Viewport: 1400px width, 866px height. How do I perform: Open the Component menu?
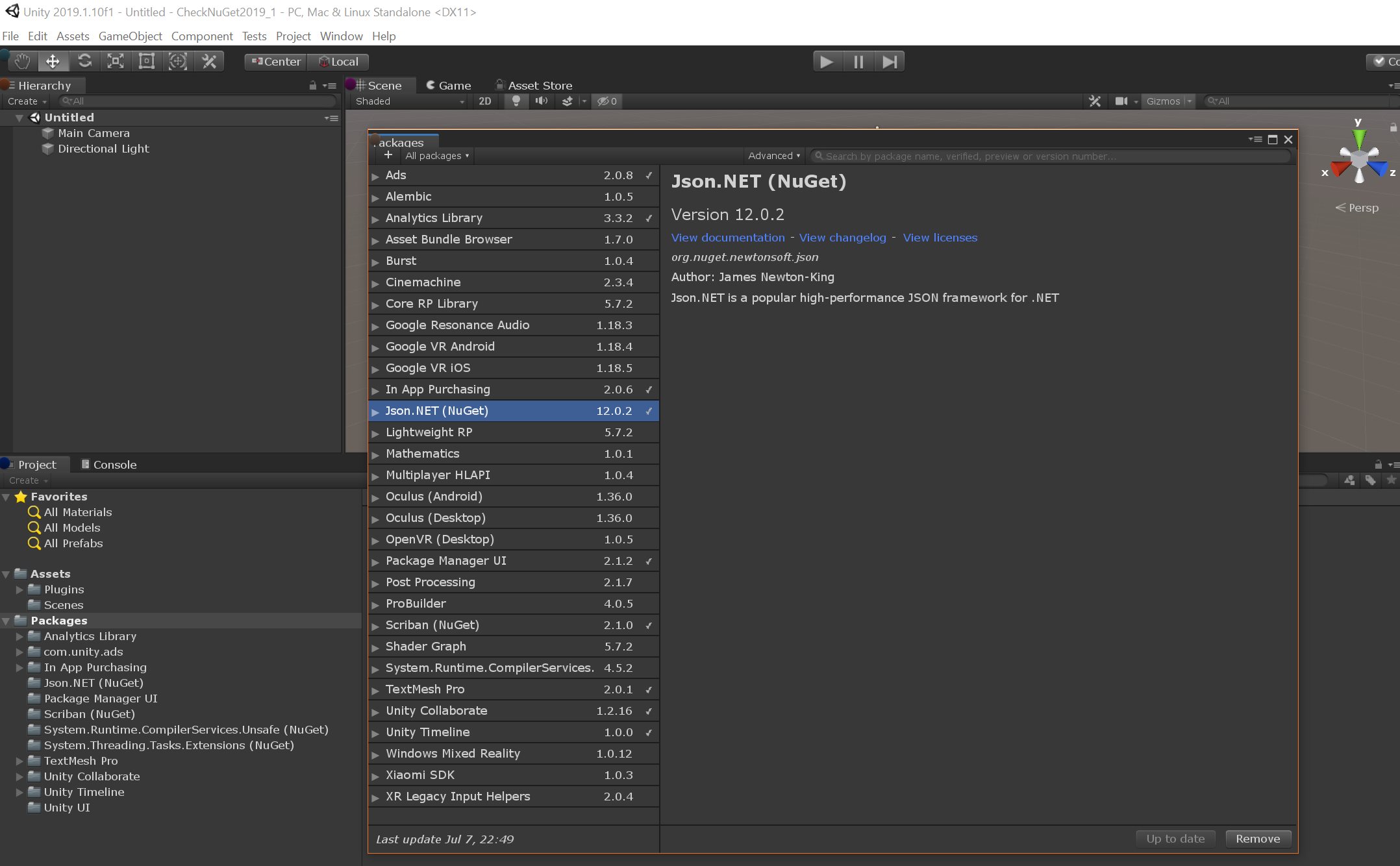[x=200, y=37]
